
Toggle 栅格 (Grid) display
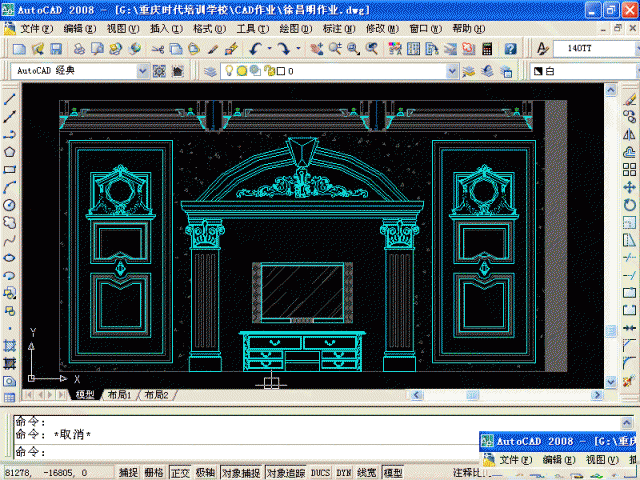(x=154, y=473)
